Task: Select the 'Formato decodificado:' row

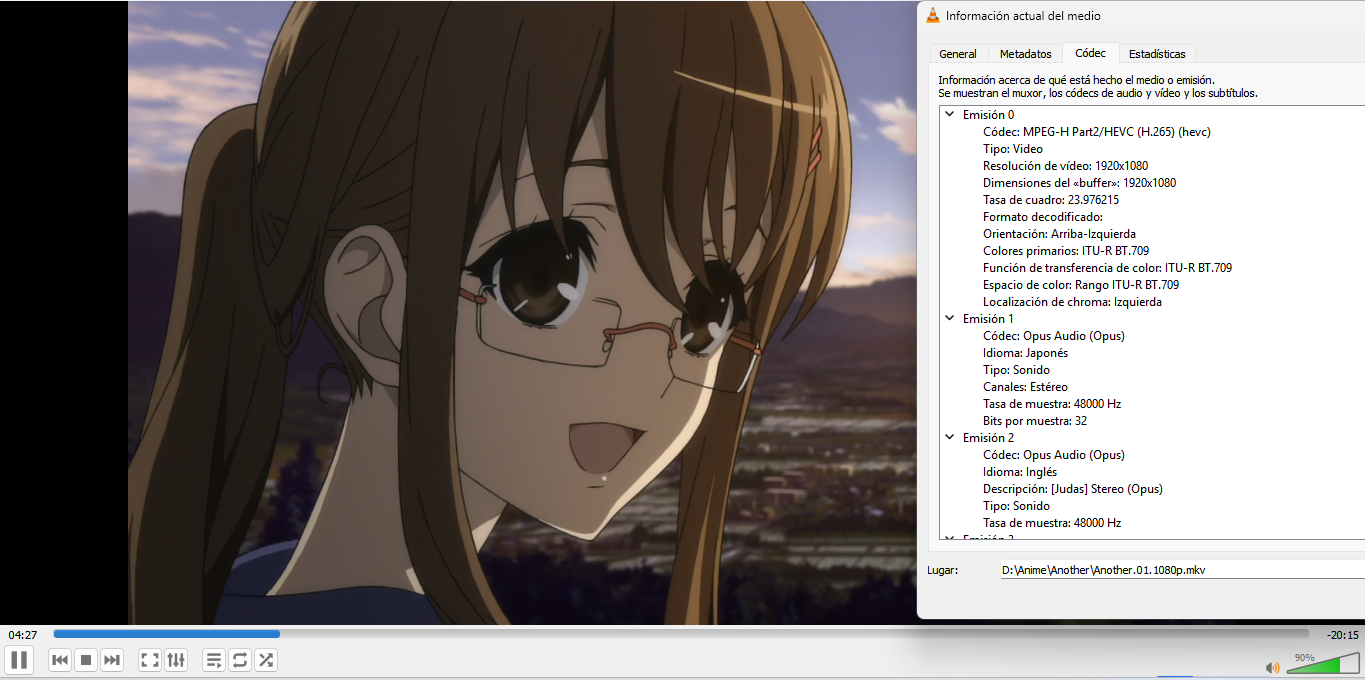Action: coord(1043,217)
